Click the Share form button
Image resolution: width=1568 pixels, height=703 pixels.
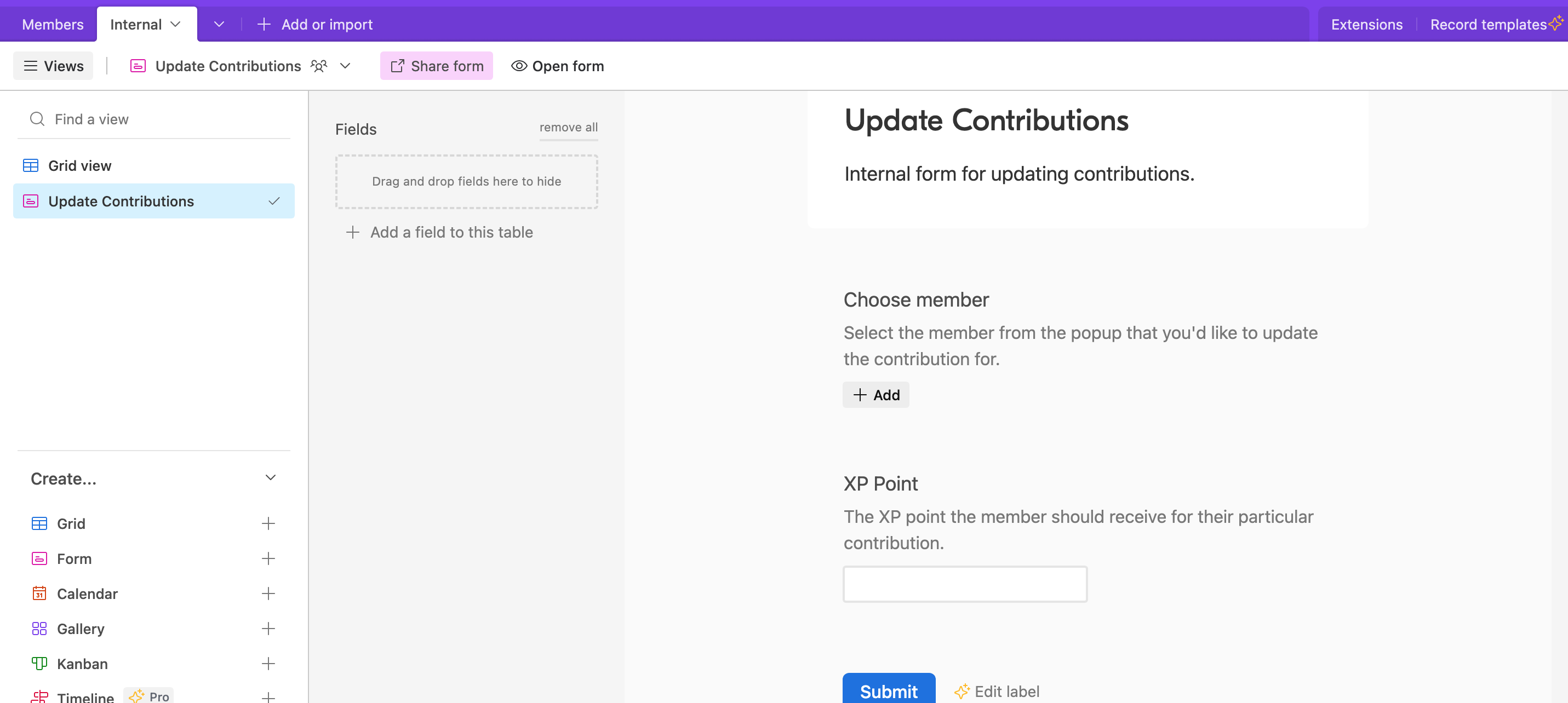(437, 66)
